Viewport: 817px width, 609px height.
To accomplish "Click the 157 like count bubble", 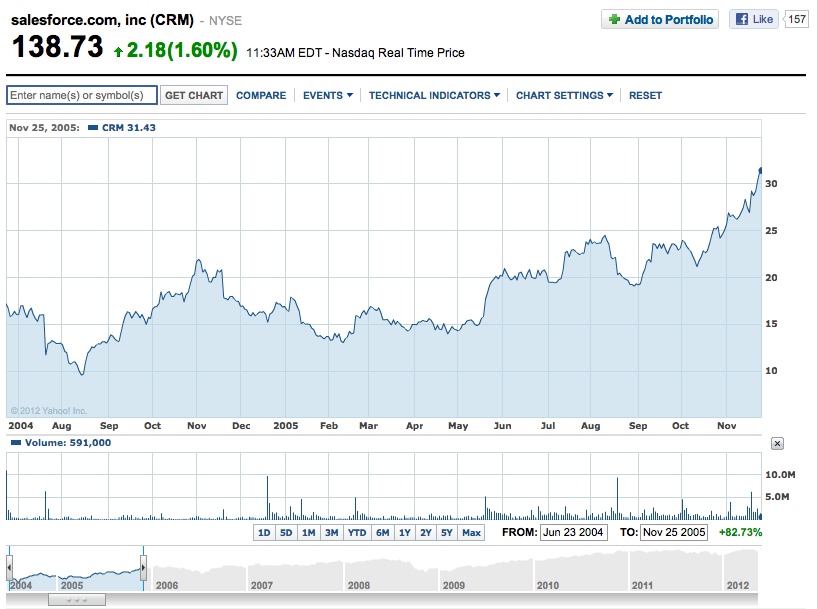I will 796,19.
